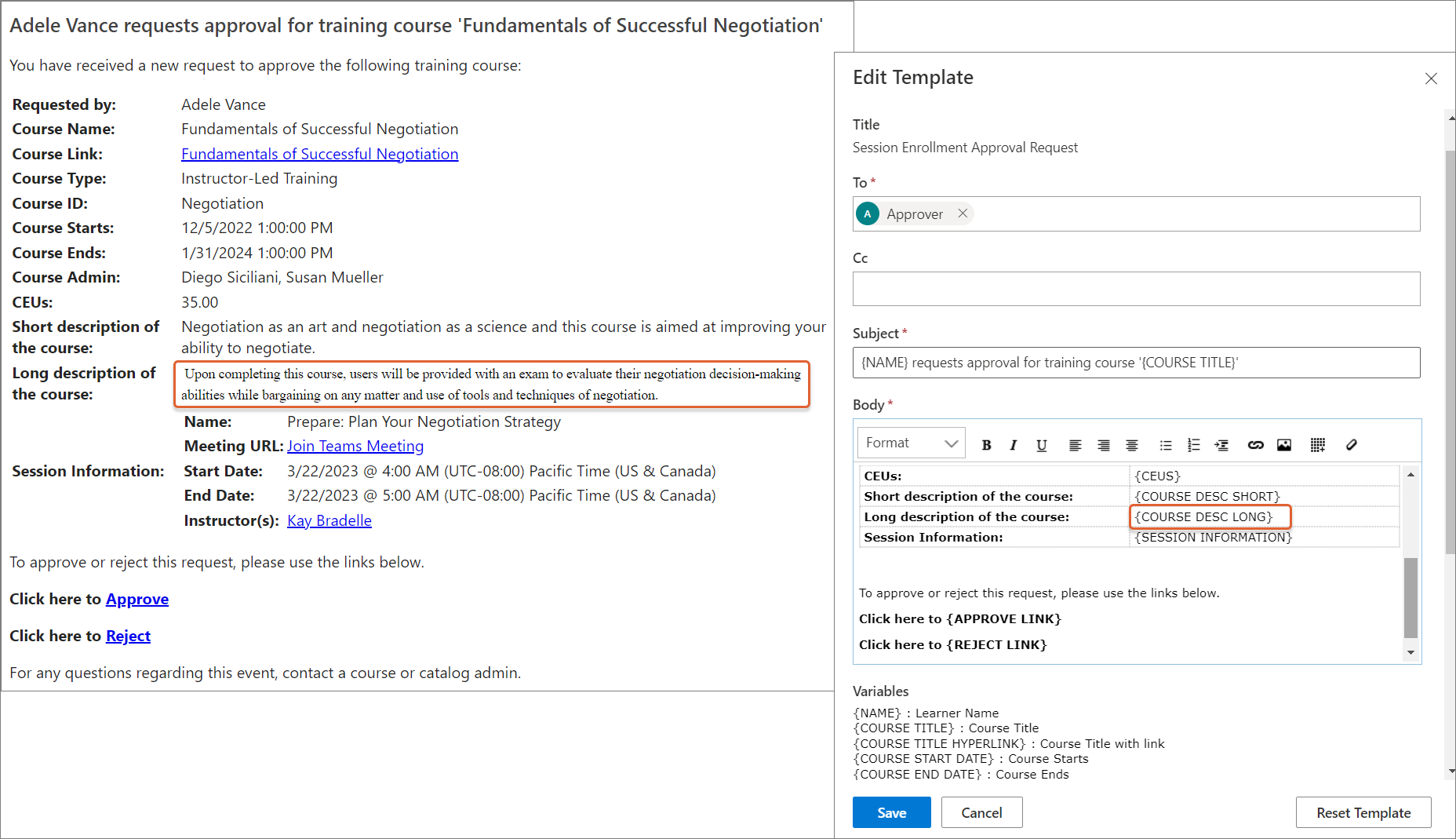Insert a bulleted list
Screen dimensions: 1456x839
tap(1166, 445)
